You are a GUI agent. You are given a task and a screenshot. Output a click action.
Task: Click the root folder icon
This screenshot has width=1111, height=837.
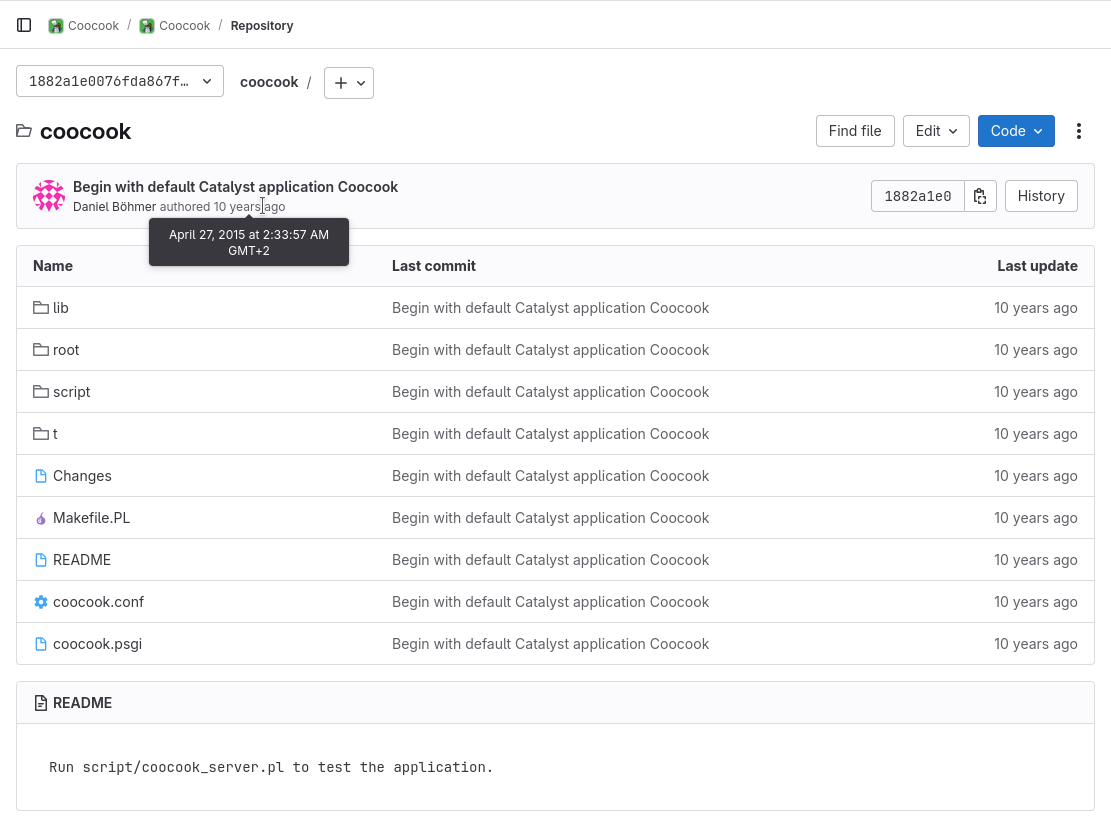point(41,349)
